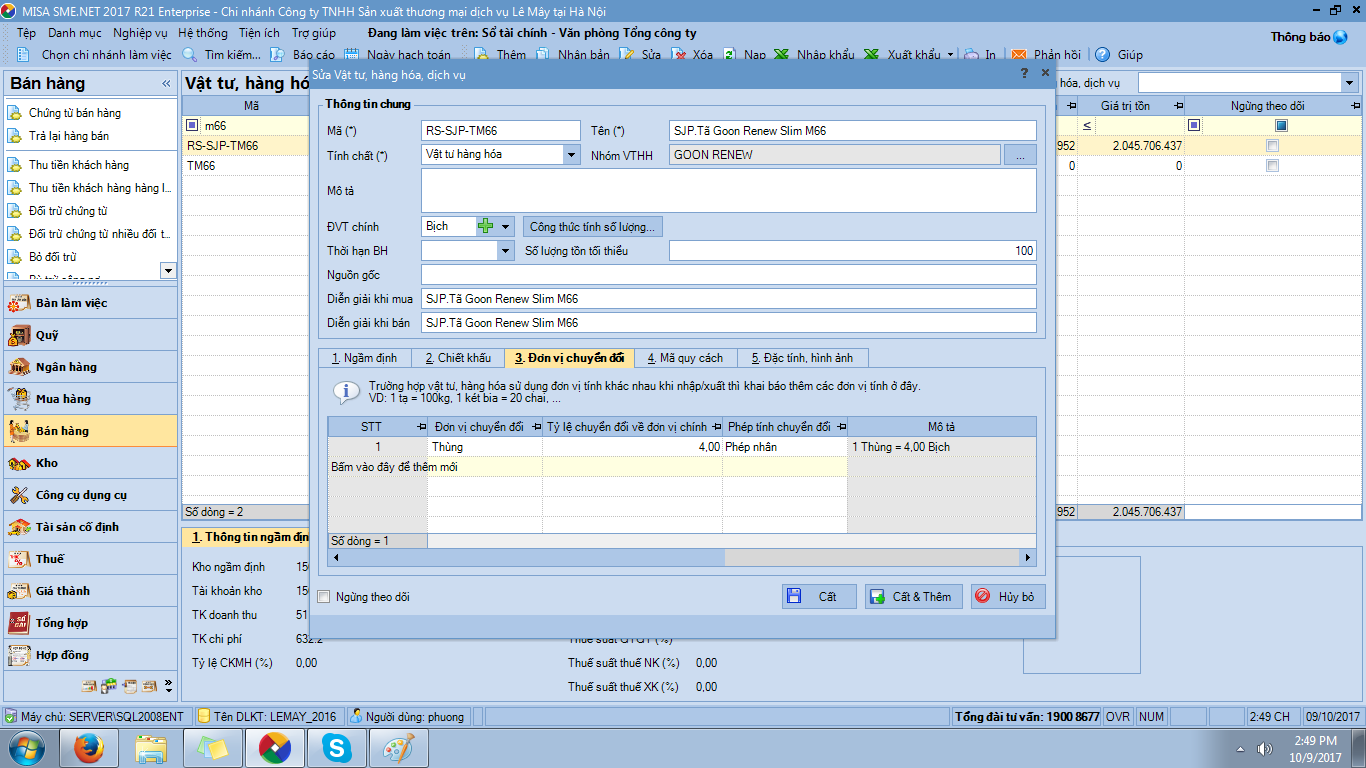Click the dialog help question mark
Viewport: 1366px width, 768px height.
click(x=1024, y=73)
